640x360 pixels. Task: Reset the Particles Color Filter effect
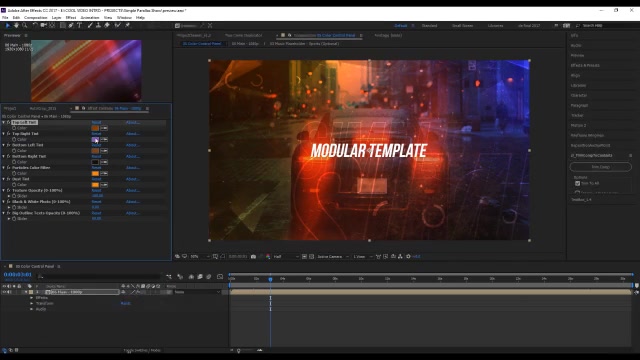click(x=96, y=168)
